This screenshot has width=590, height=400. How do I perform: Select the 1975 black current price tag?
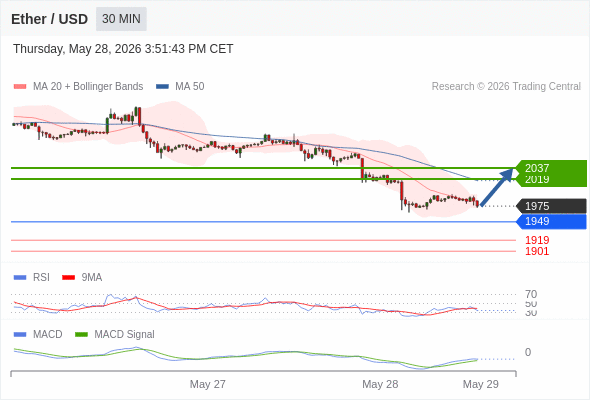point(551,206)
